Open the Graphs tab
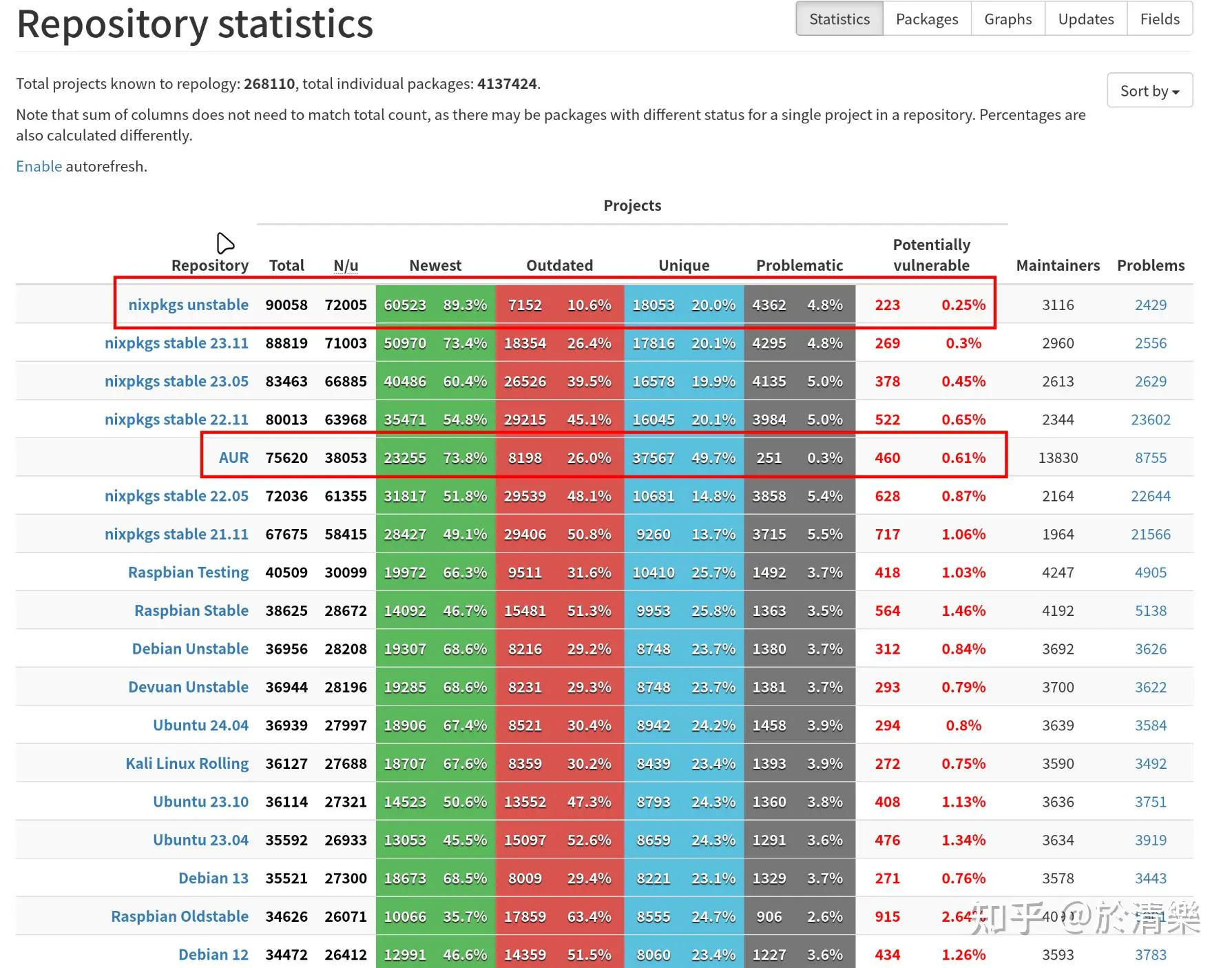This screenshot has height=968, width=1232. coord(1007,19)
